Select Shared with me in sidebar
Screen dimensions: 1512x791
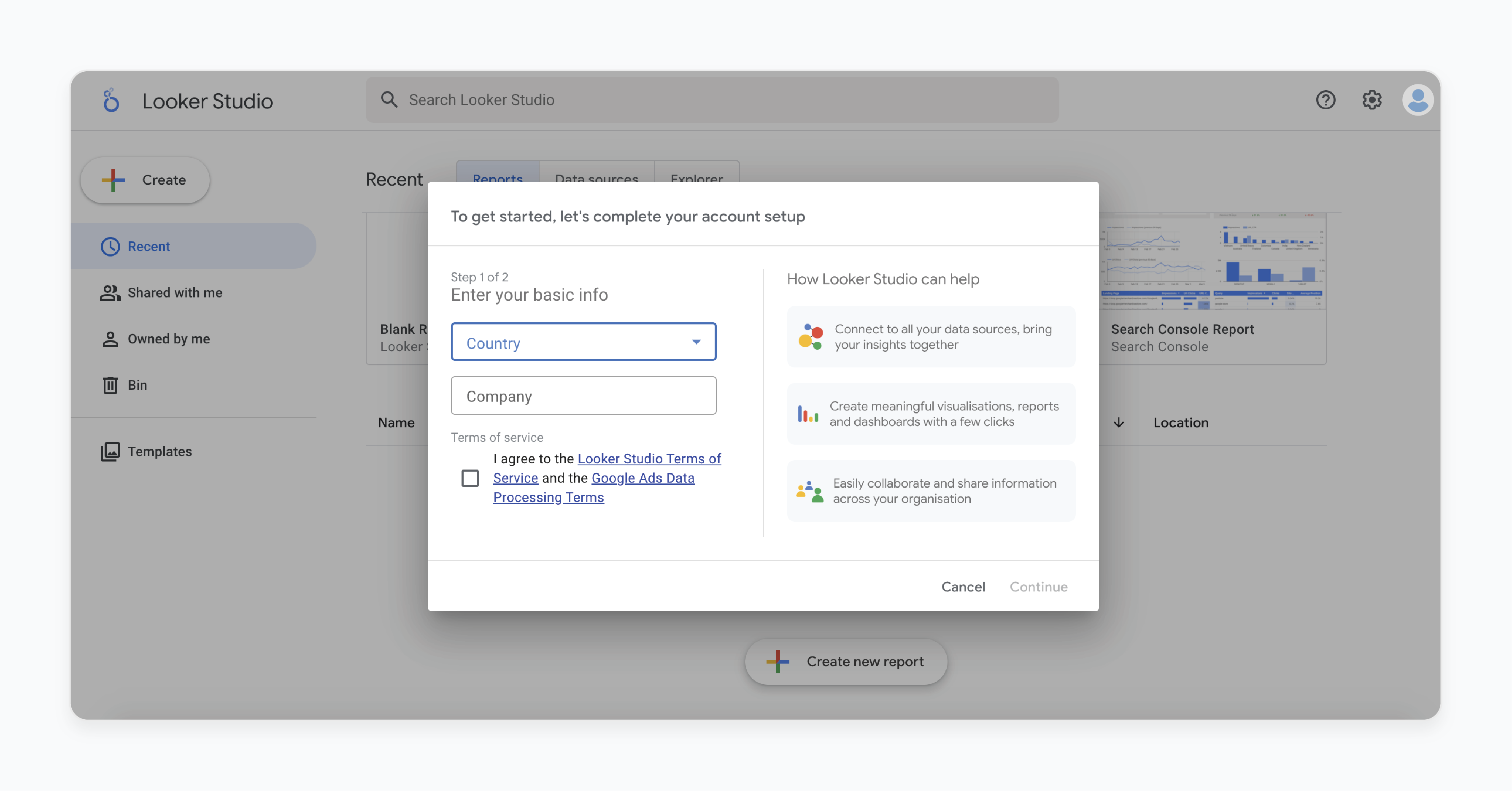193,293
